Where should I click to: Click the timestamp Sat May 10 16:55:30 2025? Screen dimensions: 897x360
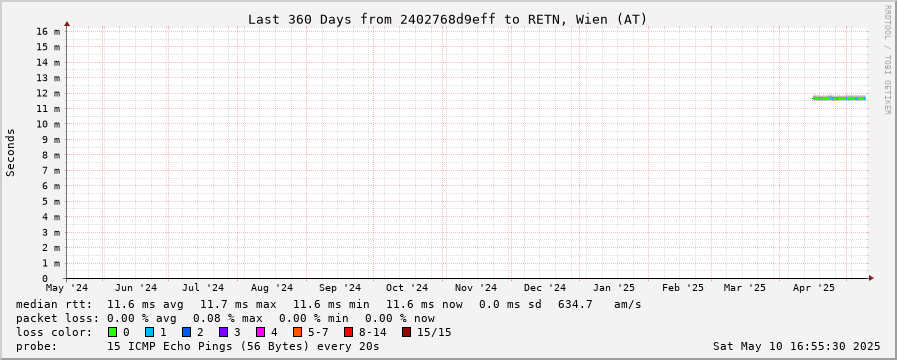click(x=797, y=346)
